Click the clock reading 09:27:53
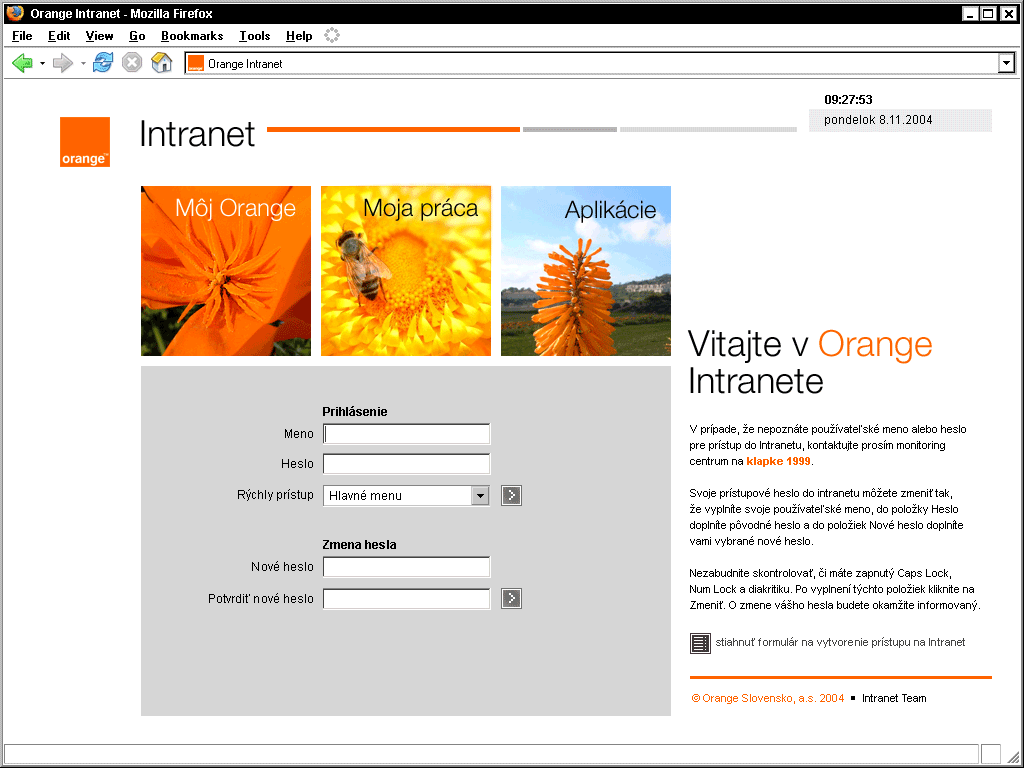The height and width of the screenshot is (768, 1024). pyautogui.click(x=848, y=99)
